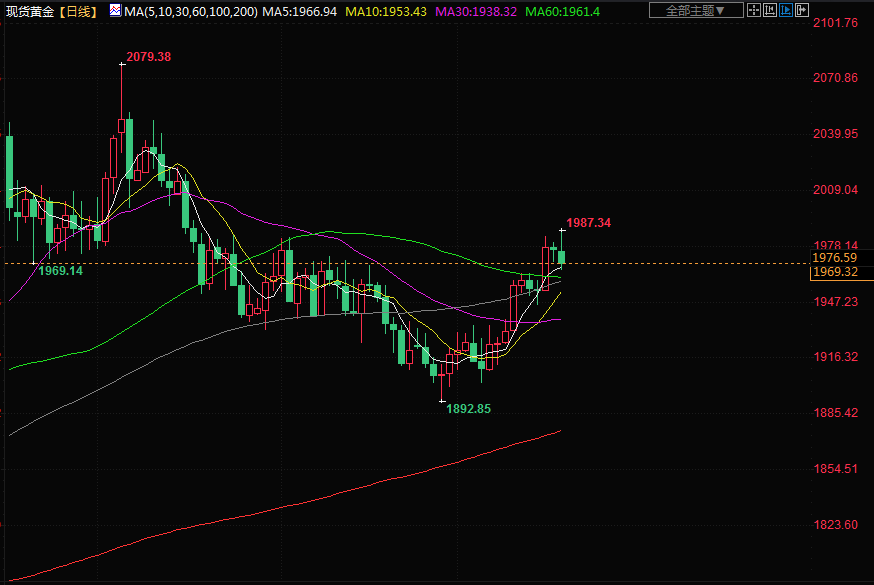The image size is (874, 585).
Task: Click the 2101.76 price axis label
Action: [836, 23]
